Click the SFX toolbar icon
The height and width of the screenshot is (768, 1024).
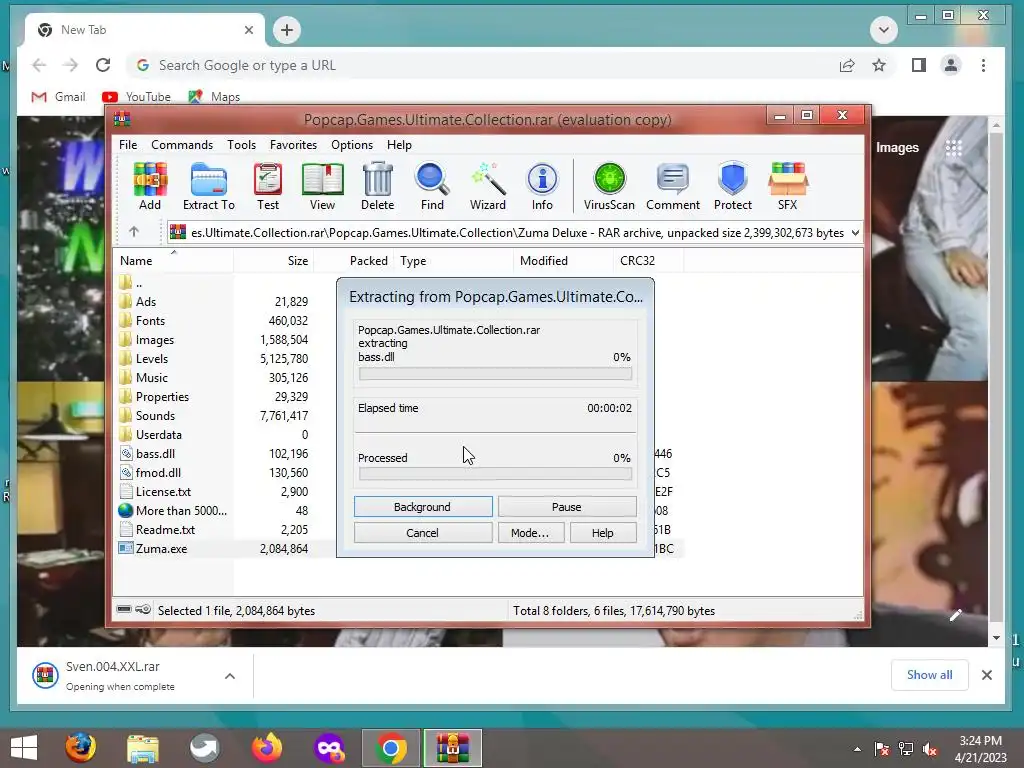(x=788, y=186)
